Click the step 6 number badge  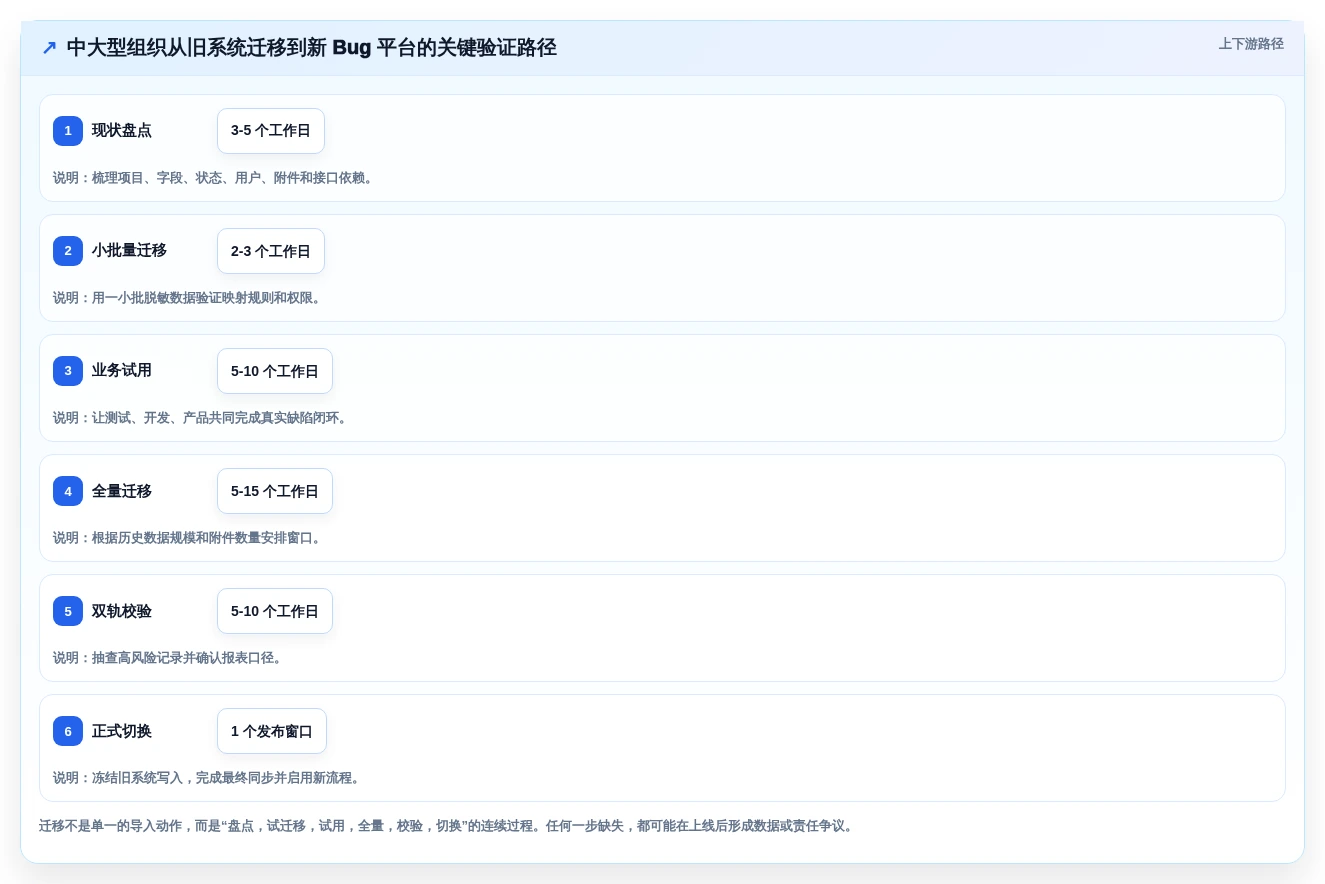coord(68,731)
